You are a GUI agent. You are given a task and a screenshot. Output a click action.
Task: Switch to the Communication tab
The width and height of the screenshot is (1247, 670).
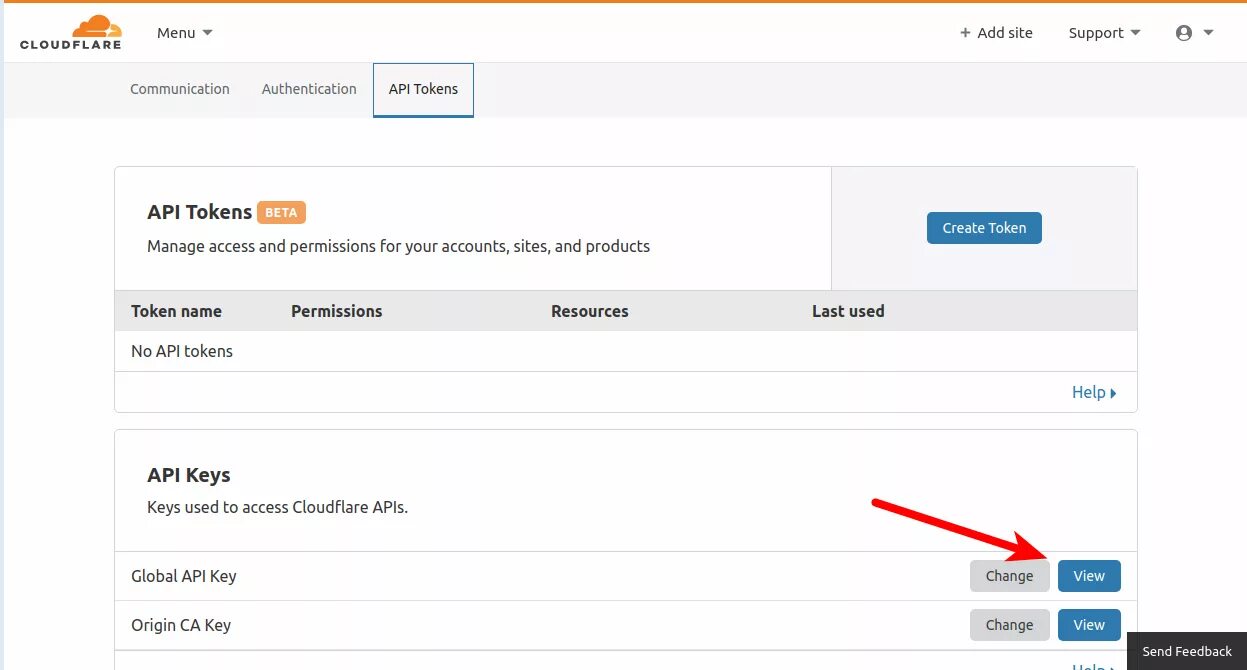click(x=180, y=89)
